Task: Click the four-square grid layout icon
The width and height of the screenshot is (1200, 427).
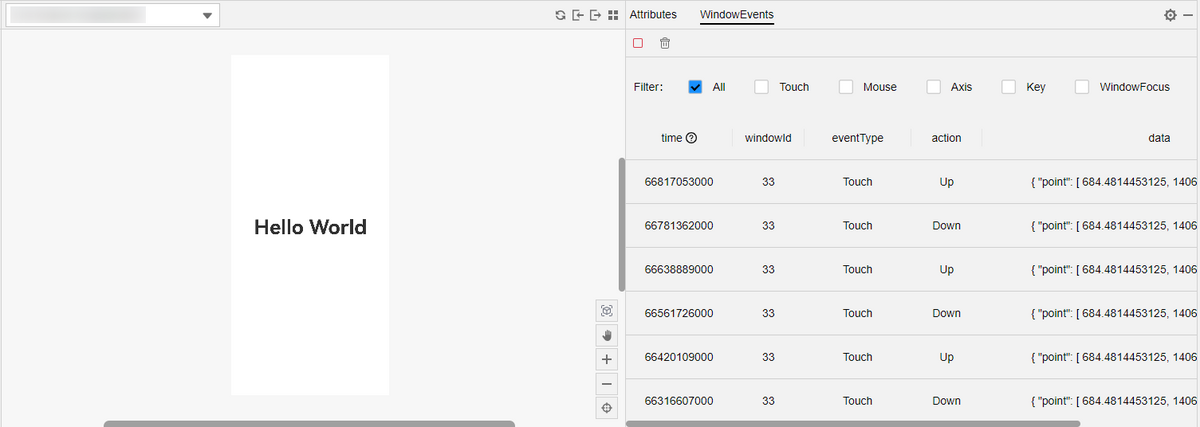Action: [613, 15]
